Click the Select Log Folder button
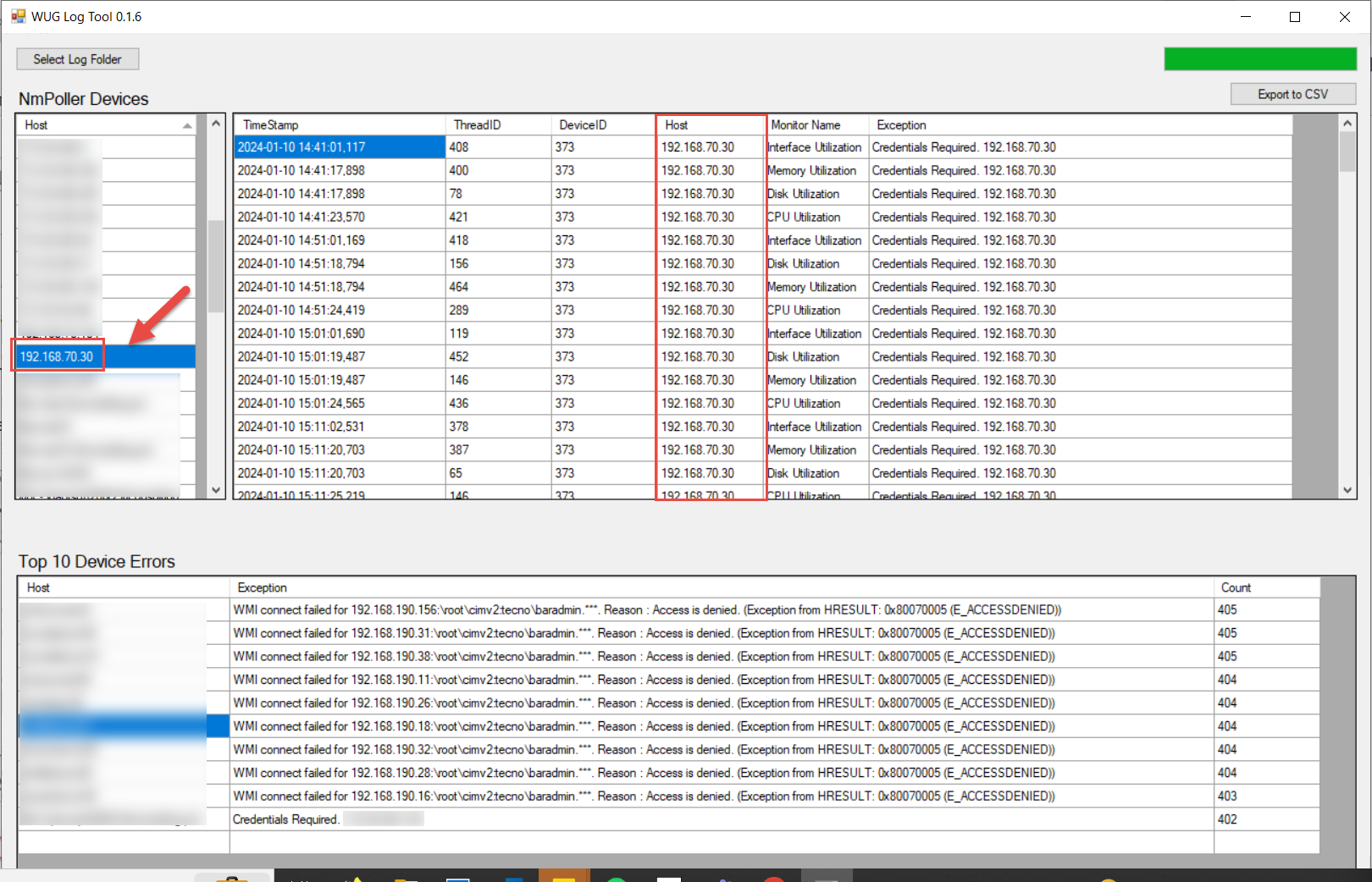1372x882 pixels. click(77, 58)
